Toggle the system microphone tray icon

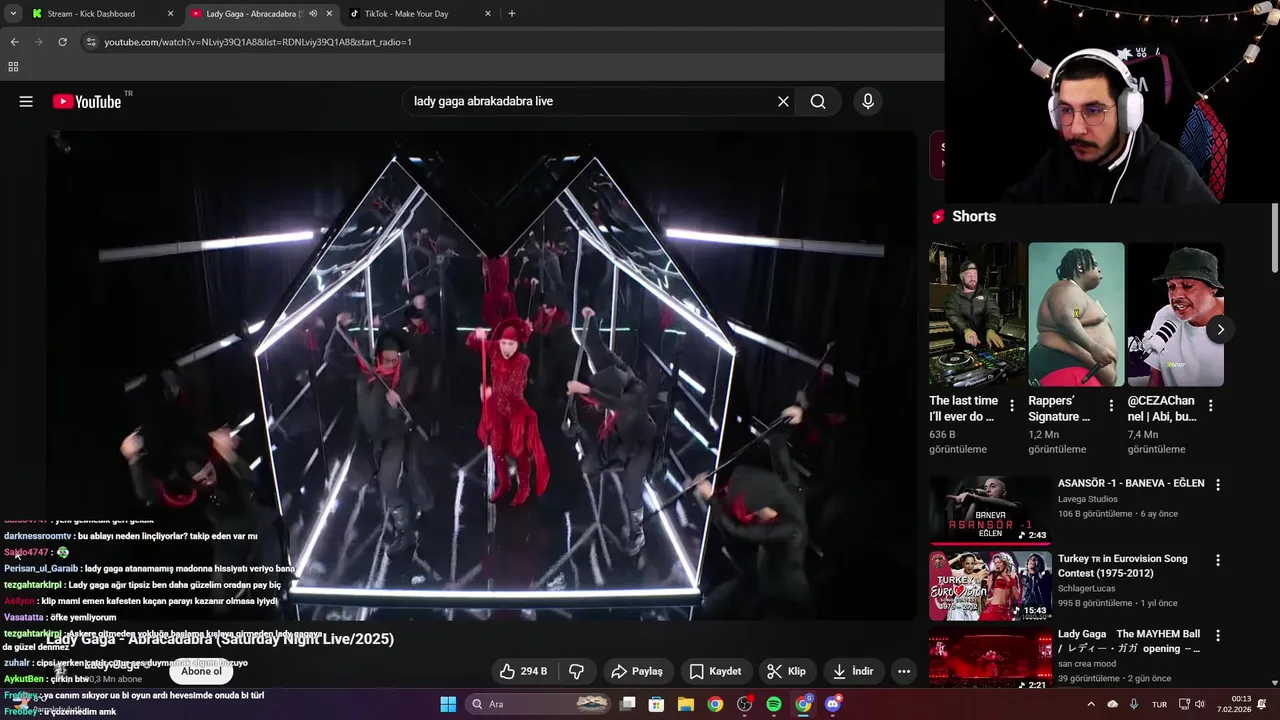[1134, 704]
